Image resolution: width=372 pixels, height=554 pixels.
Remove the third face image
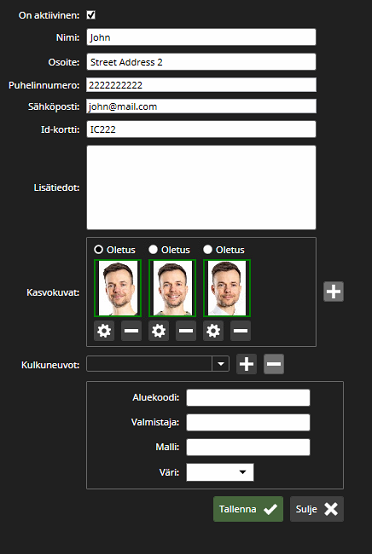tap(241, 331)
